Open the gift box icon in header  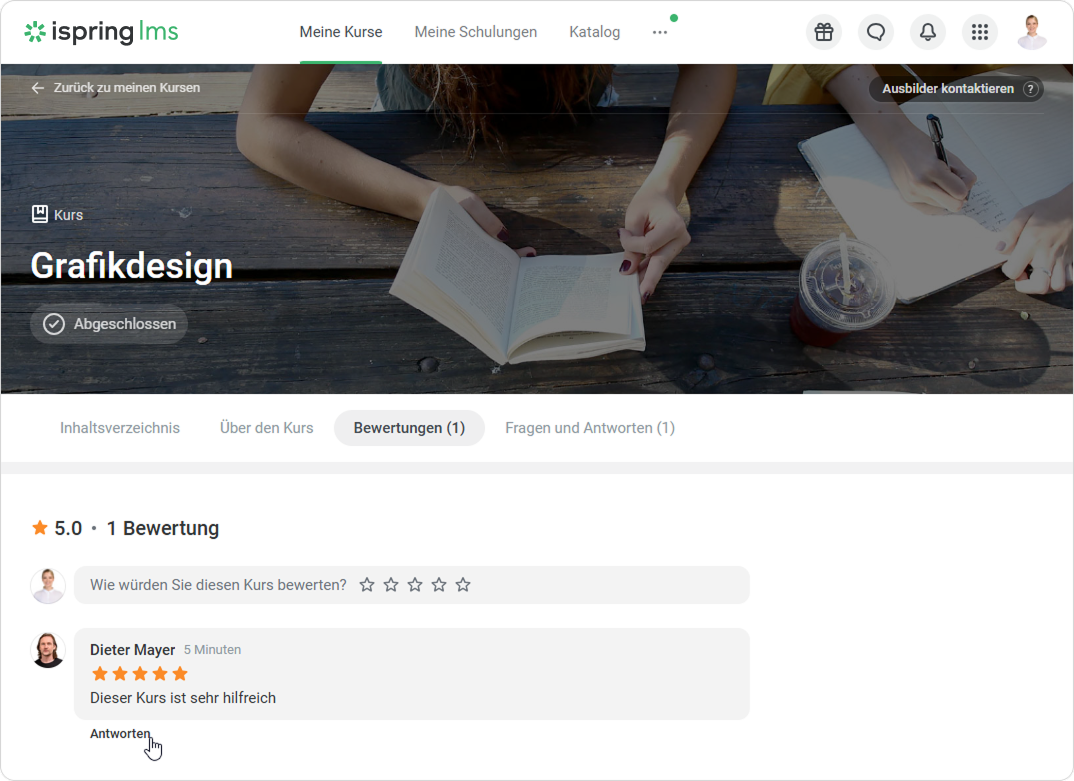(823, 32)
